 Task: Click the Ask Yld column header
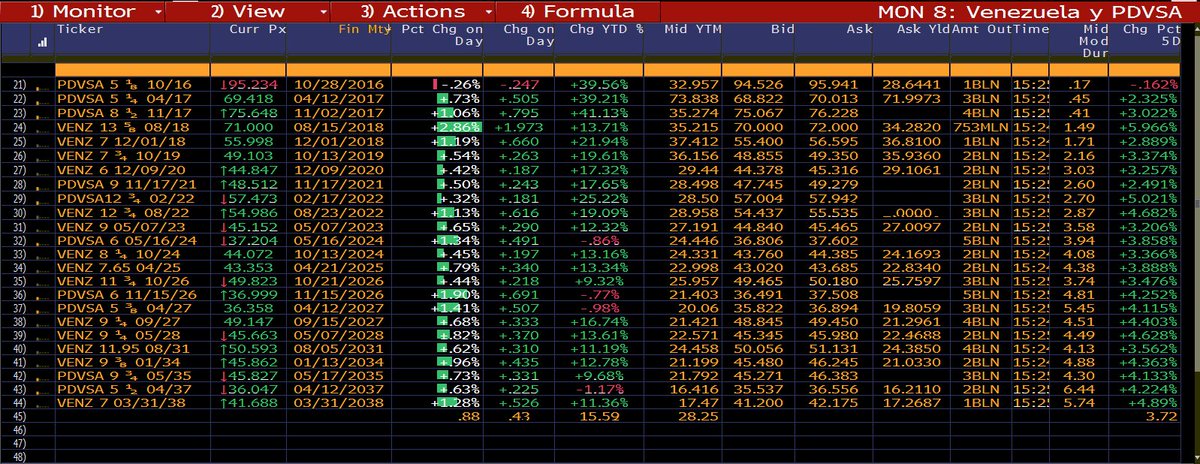click(922, 30)
